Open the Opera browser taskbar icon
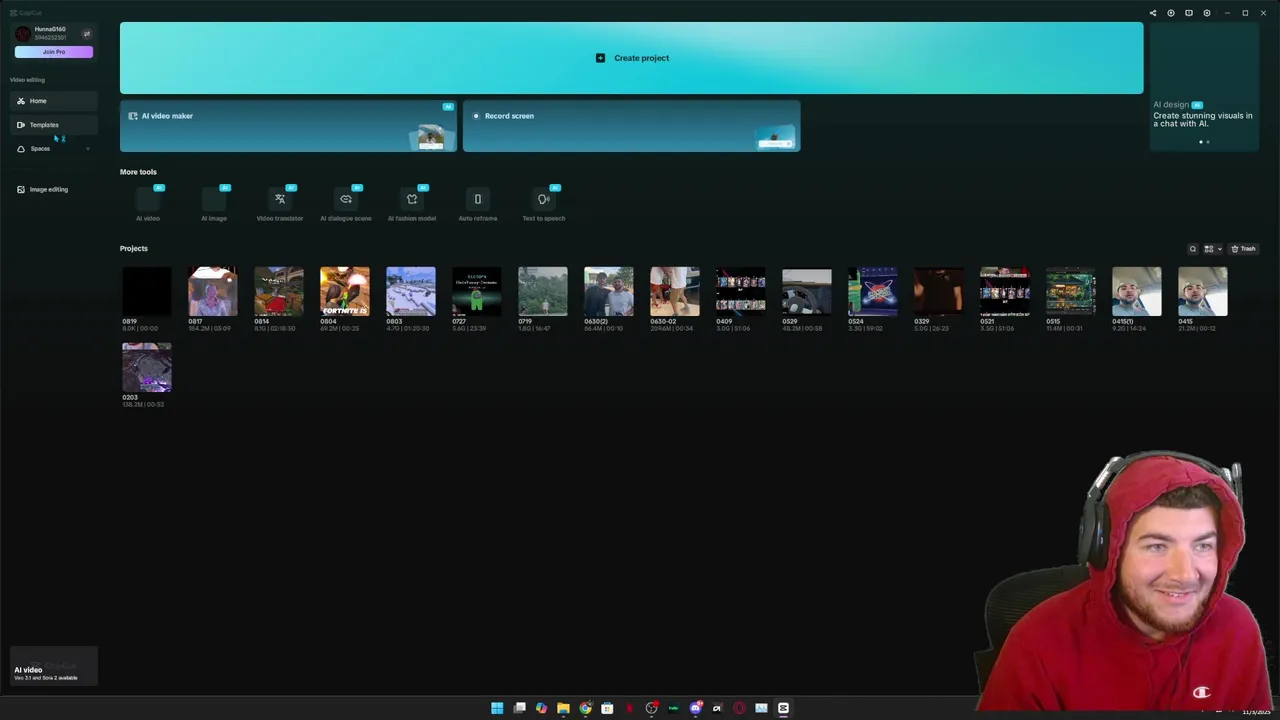The height and width of the screenshot is (720, 1280). click(x=739, y=708)
